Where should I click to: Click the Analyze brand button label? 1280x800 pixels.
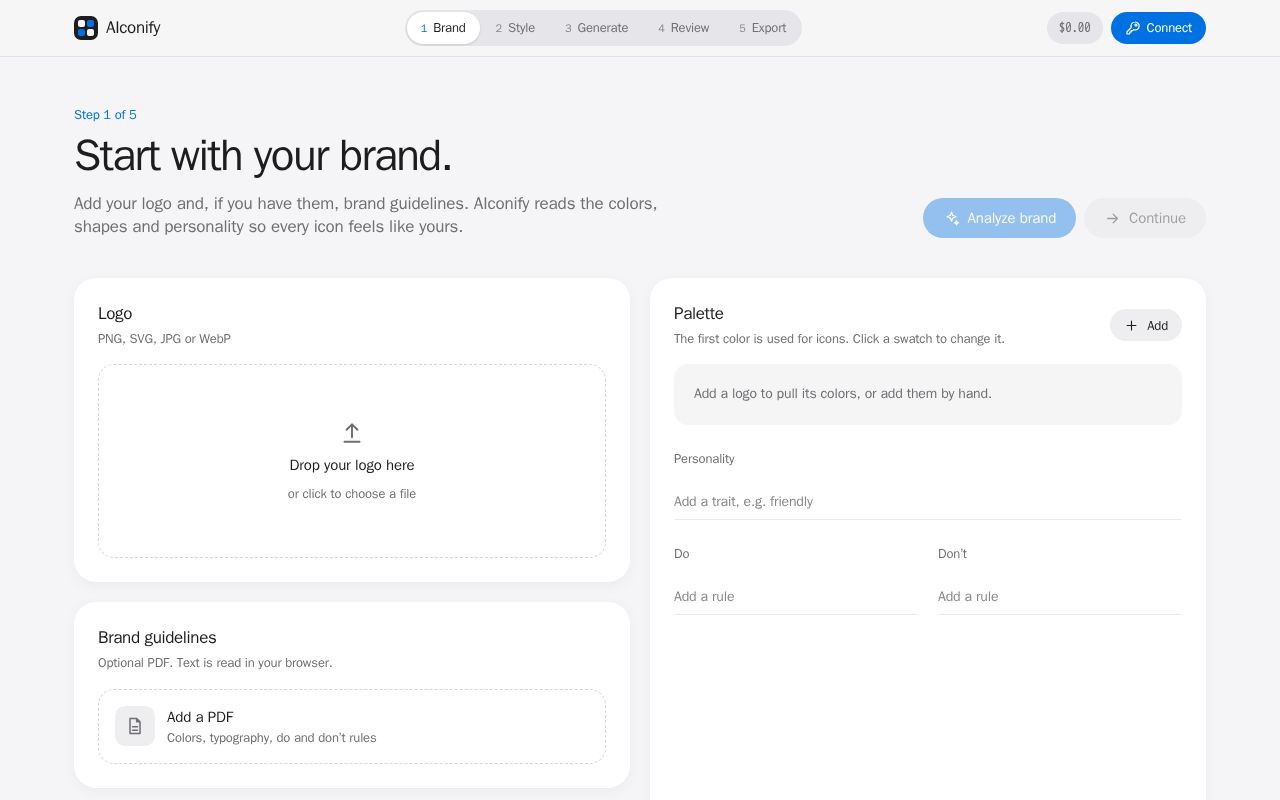1011,218
